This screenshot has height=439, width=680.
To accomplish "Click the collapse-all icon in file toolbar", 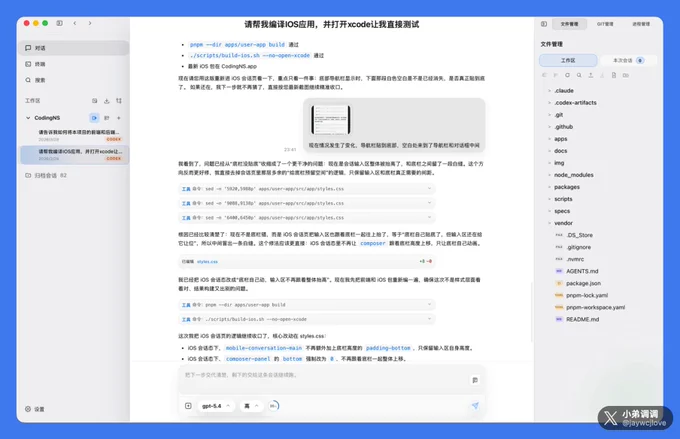I will (544, 75).
